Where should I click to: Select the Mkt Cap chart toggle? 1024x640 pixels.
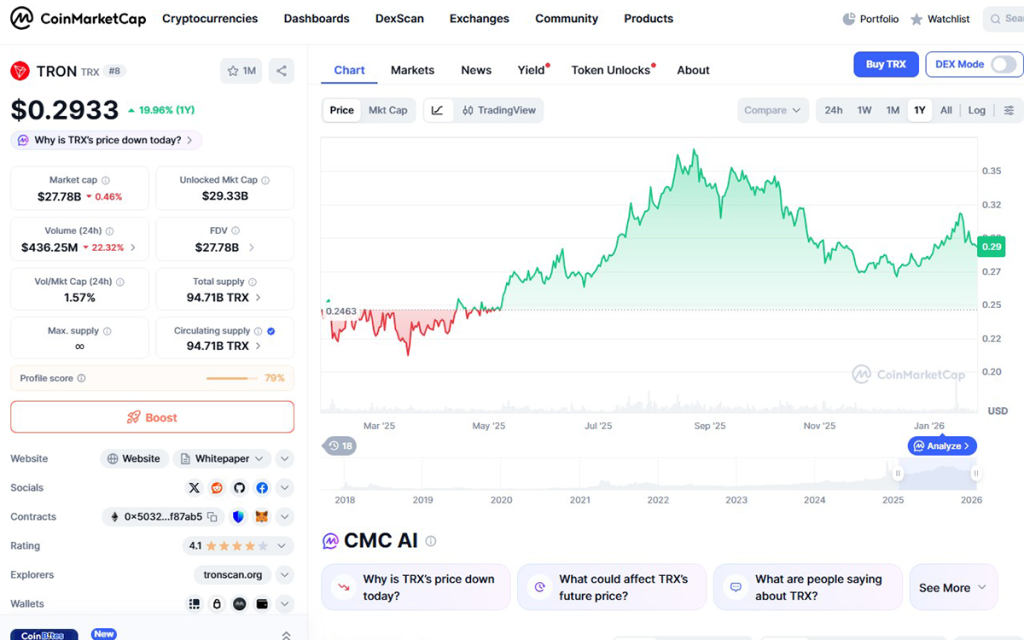coord(388,110)
